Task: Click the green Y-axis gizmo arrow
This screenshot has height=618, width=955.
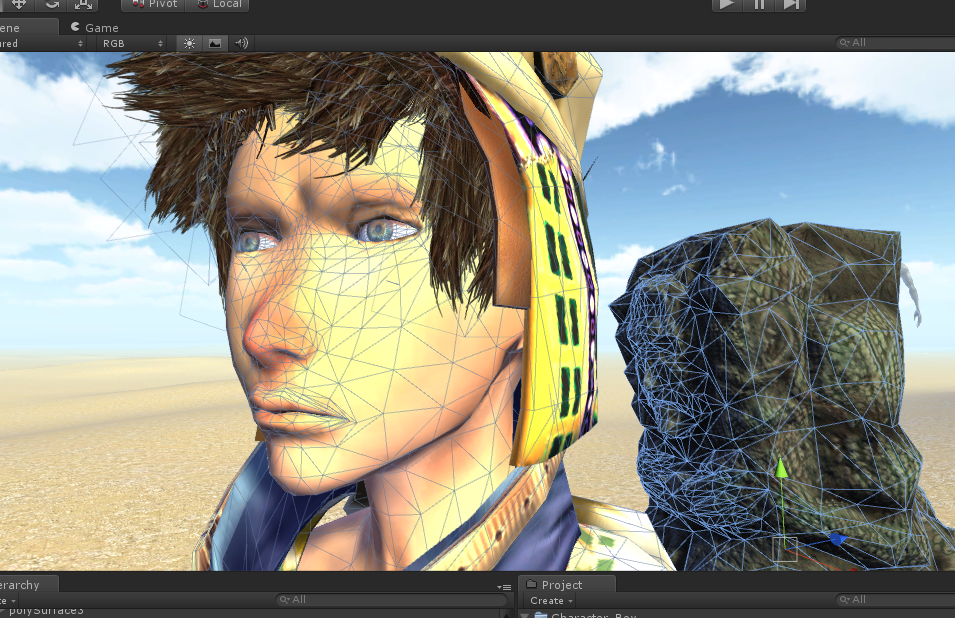Action: click(x=781, y=469)
